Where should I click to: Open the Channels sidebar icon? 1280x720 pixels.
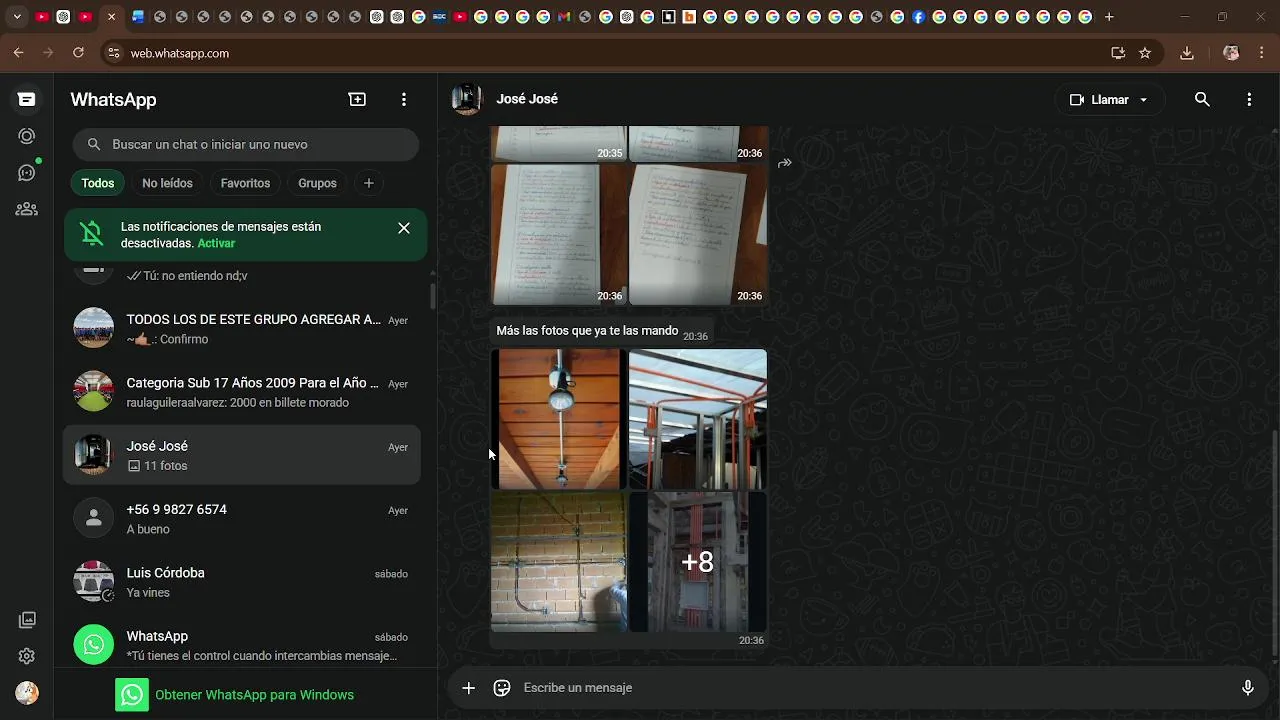coord(27,173)
